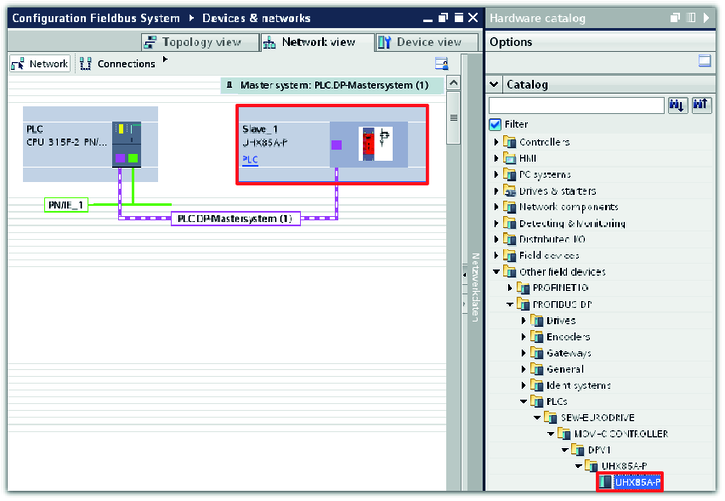
Task: Switch to Topology view tab
Action: [195, 42]
